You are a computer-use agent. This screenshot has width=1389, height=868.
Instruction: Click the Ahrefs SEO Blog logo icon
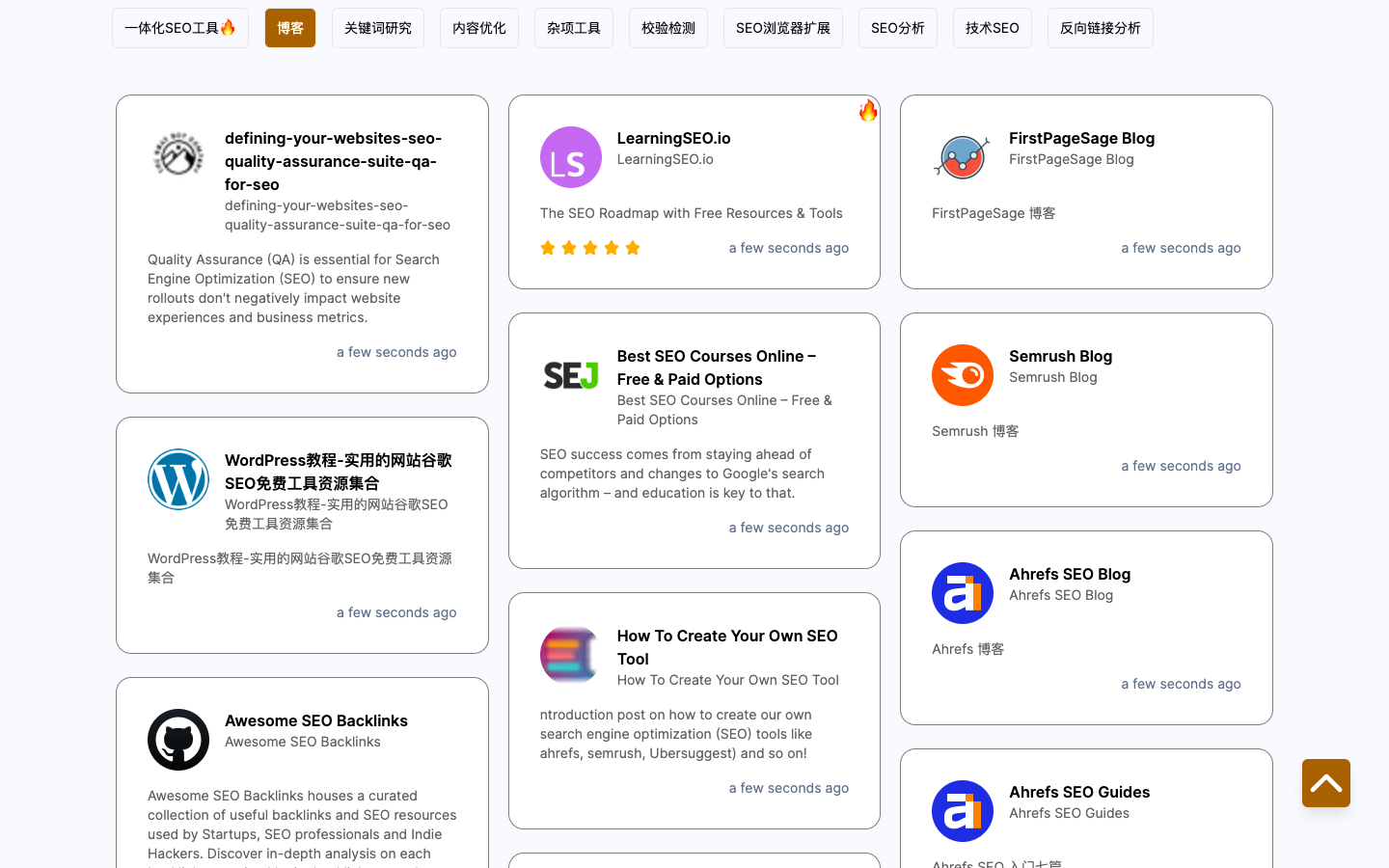962,593
